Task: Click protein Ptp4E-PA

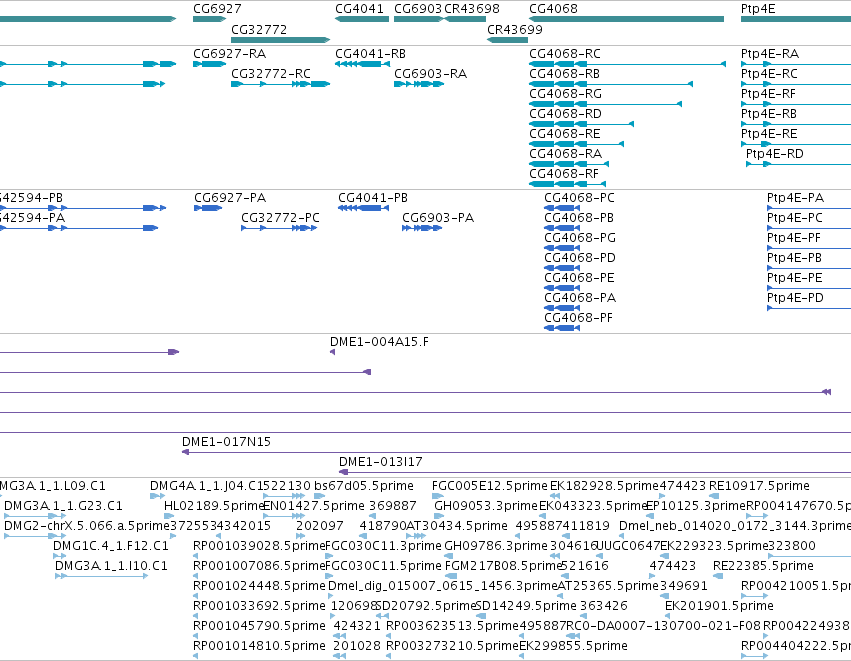Action: (809, 208)
